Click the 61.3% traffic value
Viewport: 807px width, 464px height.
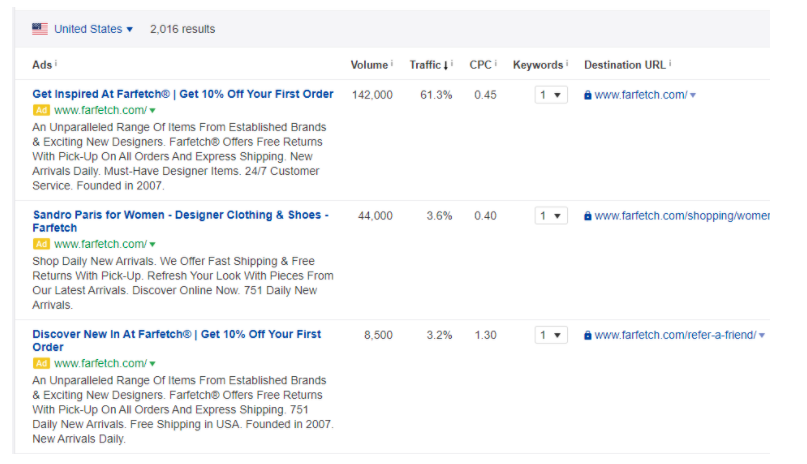coord(436,95)
